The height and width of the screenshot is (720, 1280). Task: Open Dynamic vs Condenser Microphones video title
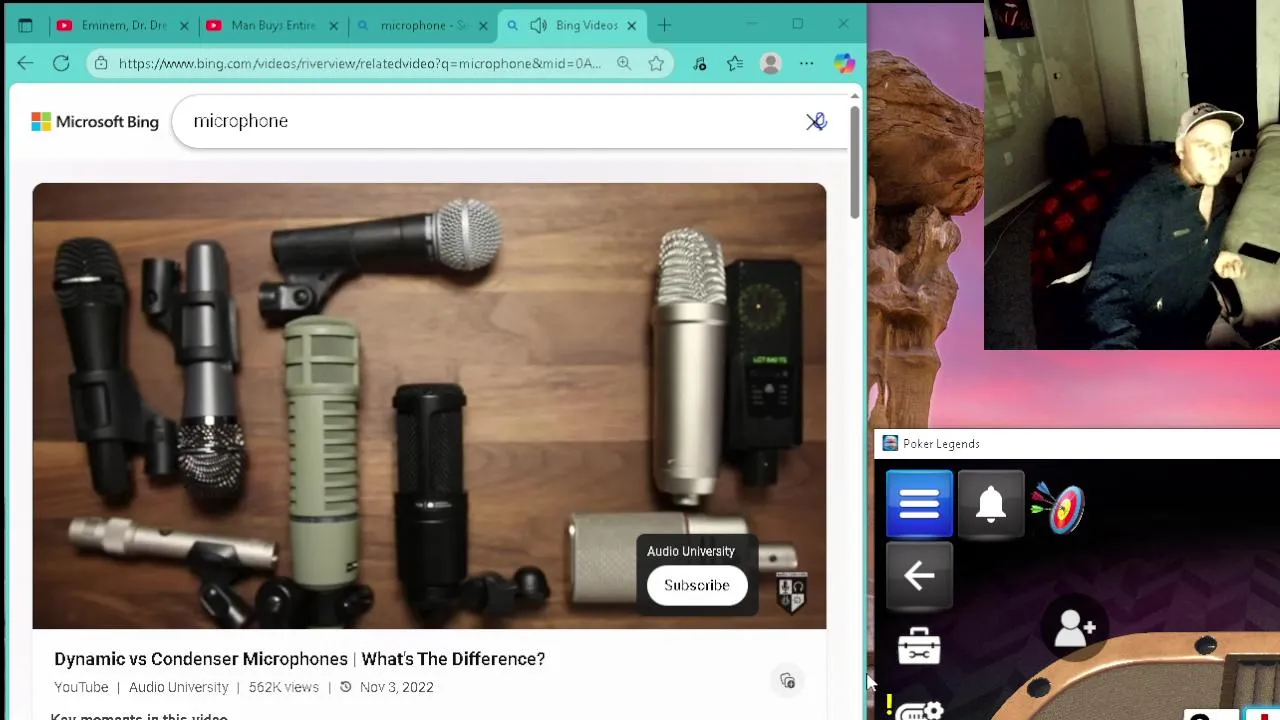coord(299,659)
